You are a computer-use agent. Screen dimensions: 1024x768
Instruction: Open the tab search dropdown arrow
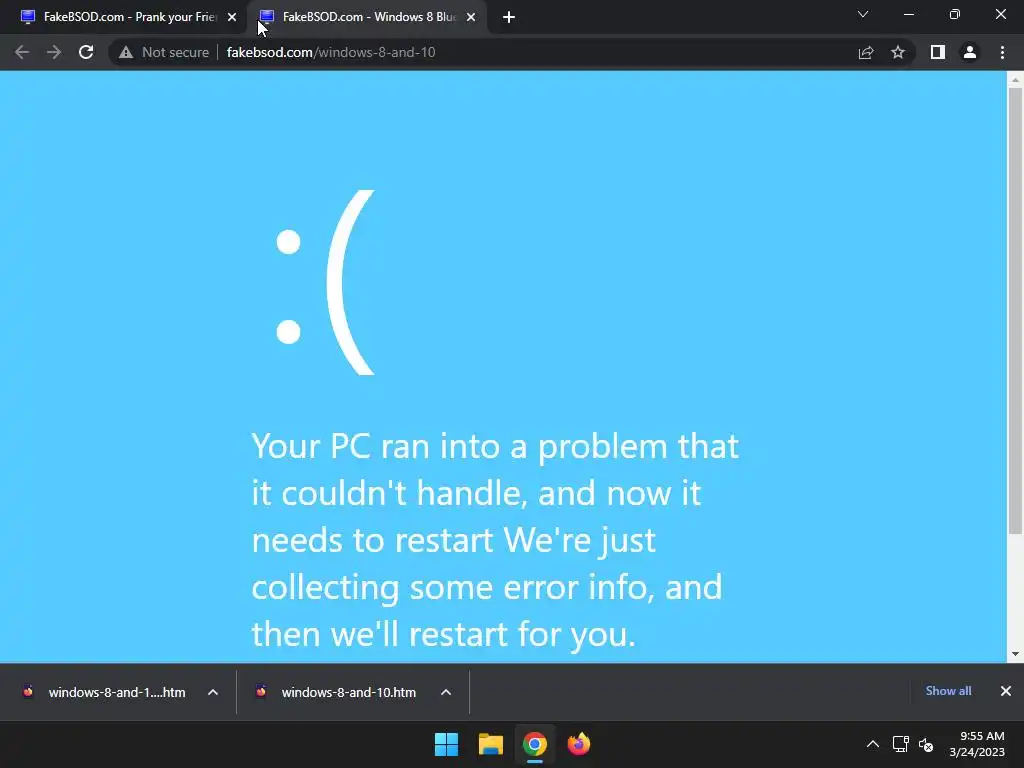[863, 14]
